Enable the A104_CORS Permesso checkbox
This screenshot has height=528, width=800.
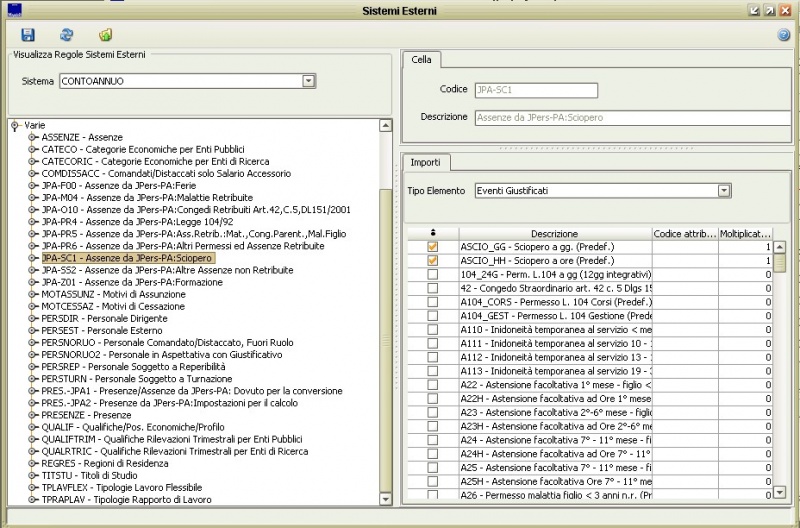click(432, 301)
